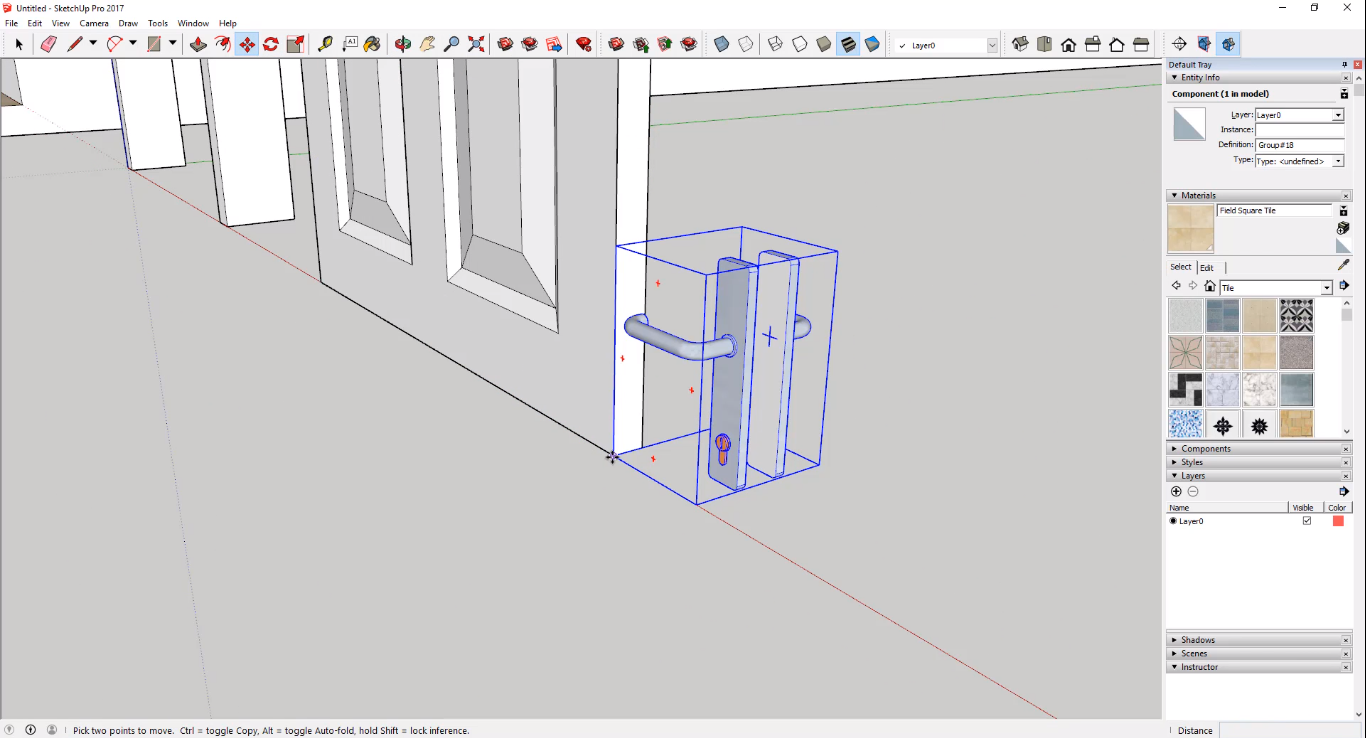The image size is (1366, 738).
Task: Click Layer0 color swatch
Action: point(1338,521)
